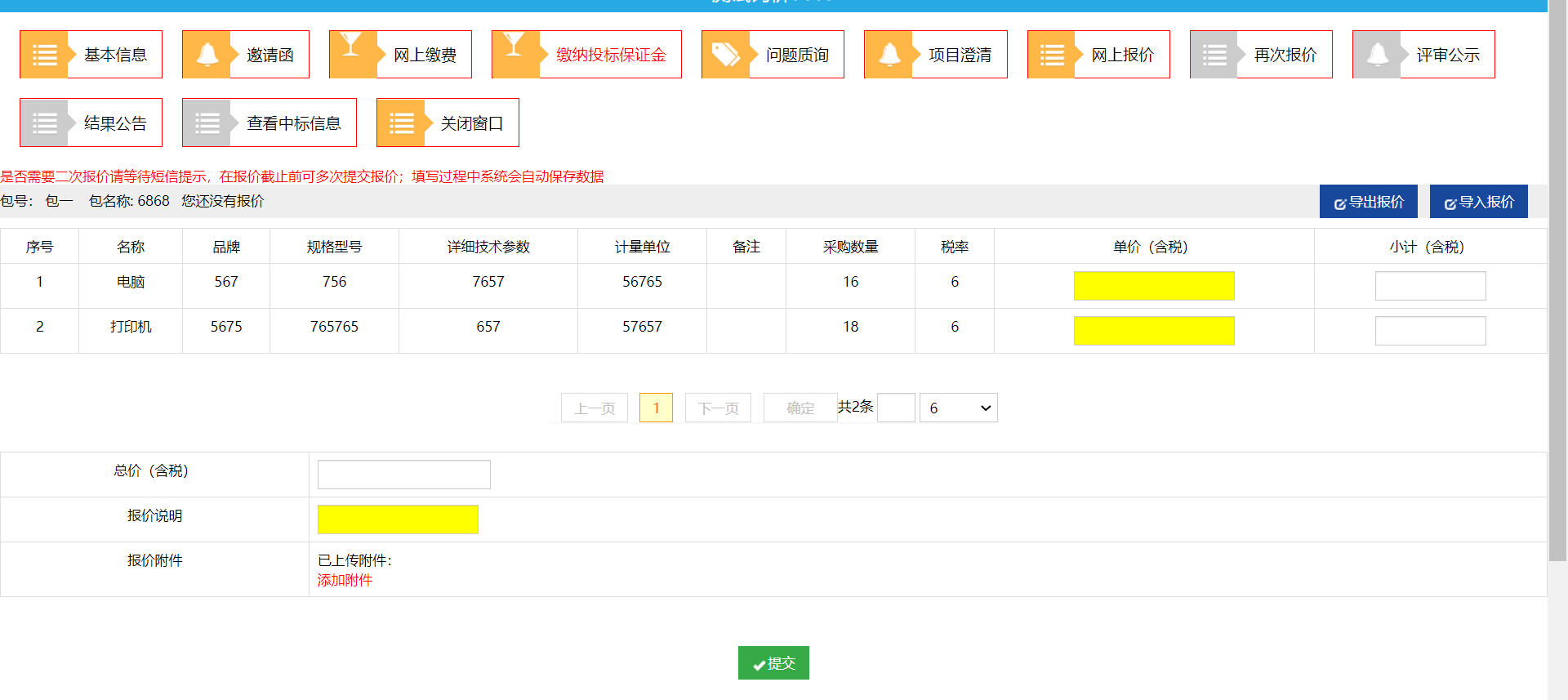Click the gray bell icon beside 评审公示

[x=1377, y=55]
